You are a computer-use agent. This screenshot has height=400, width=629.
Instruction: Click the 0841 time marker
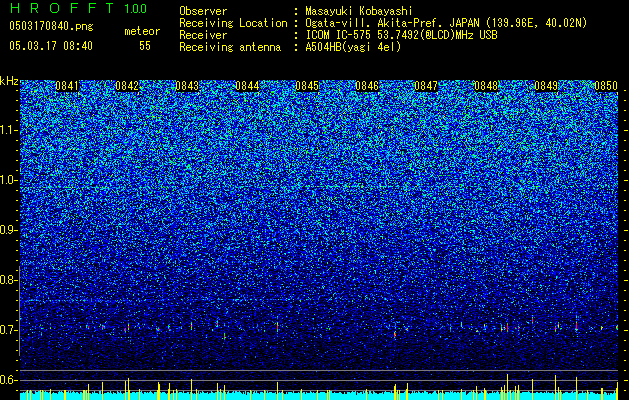point(67,86)
